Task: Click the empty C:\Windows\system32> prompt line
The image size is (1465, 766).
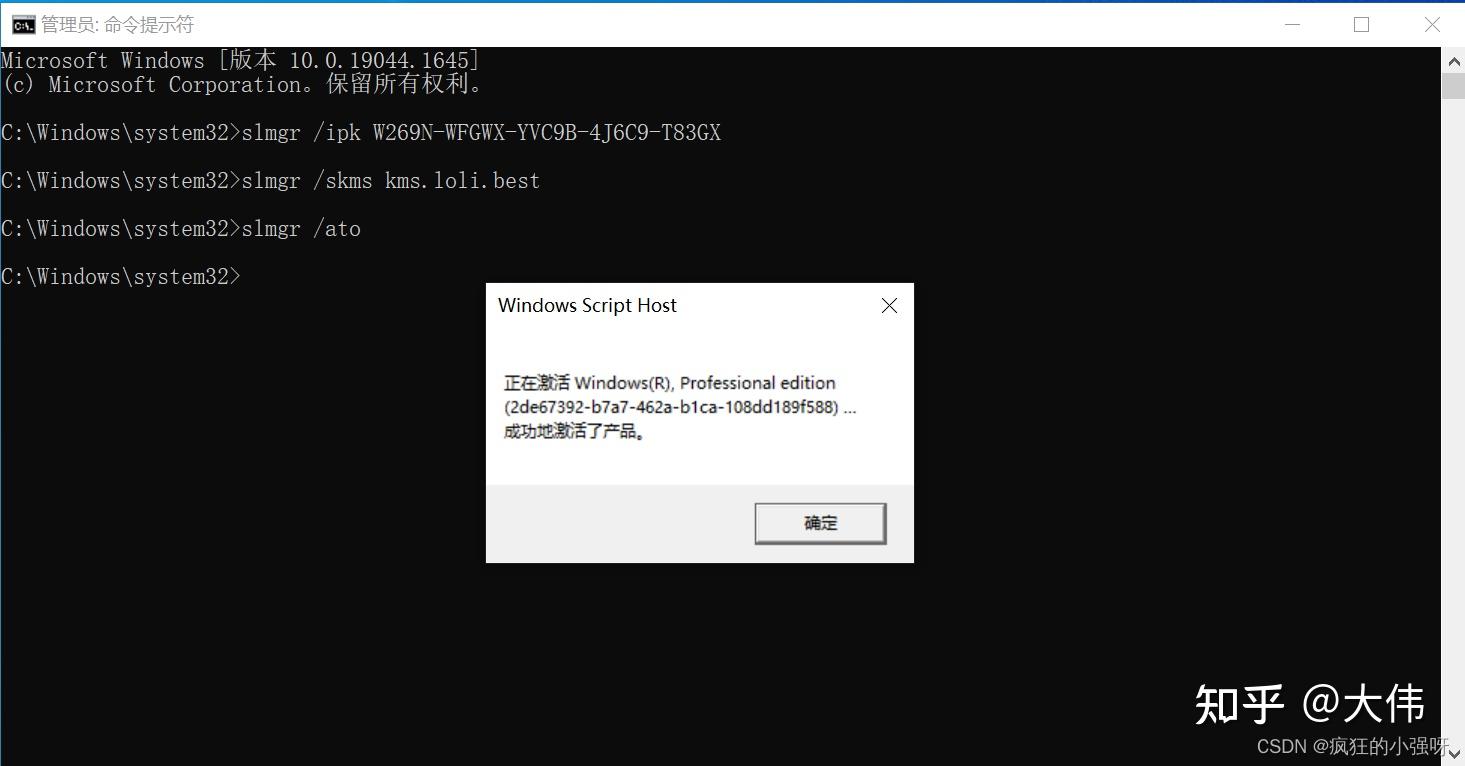Action: (121, 277)
